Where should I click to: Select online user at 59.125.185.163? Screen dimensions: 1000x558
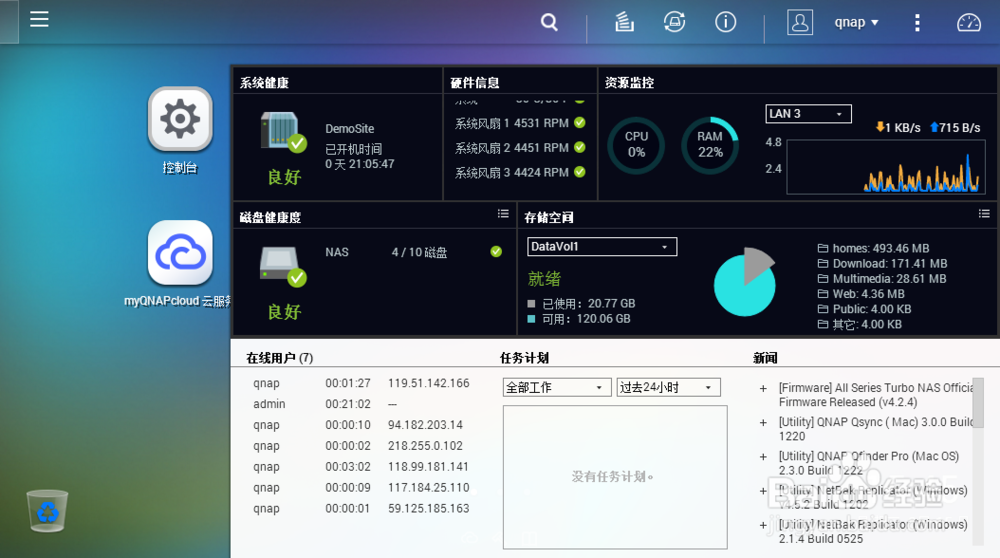pos(361,509)
